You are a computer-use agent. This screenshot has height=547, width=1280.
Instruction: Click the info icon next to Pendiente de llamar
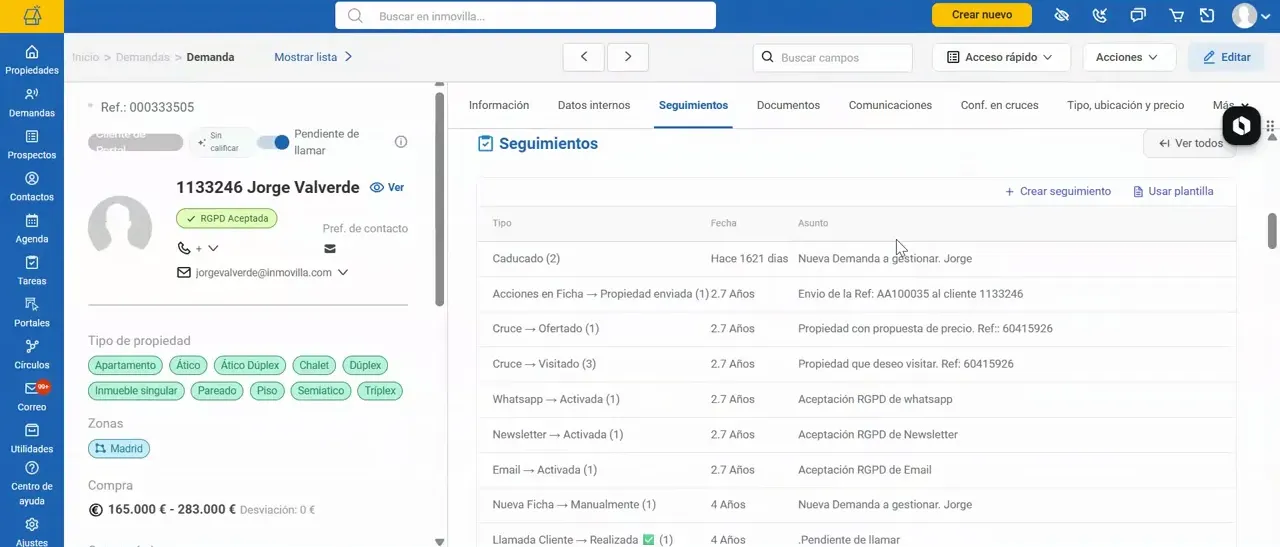click(401, 142)
